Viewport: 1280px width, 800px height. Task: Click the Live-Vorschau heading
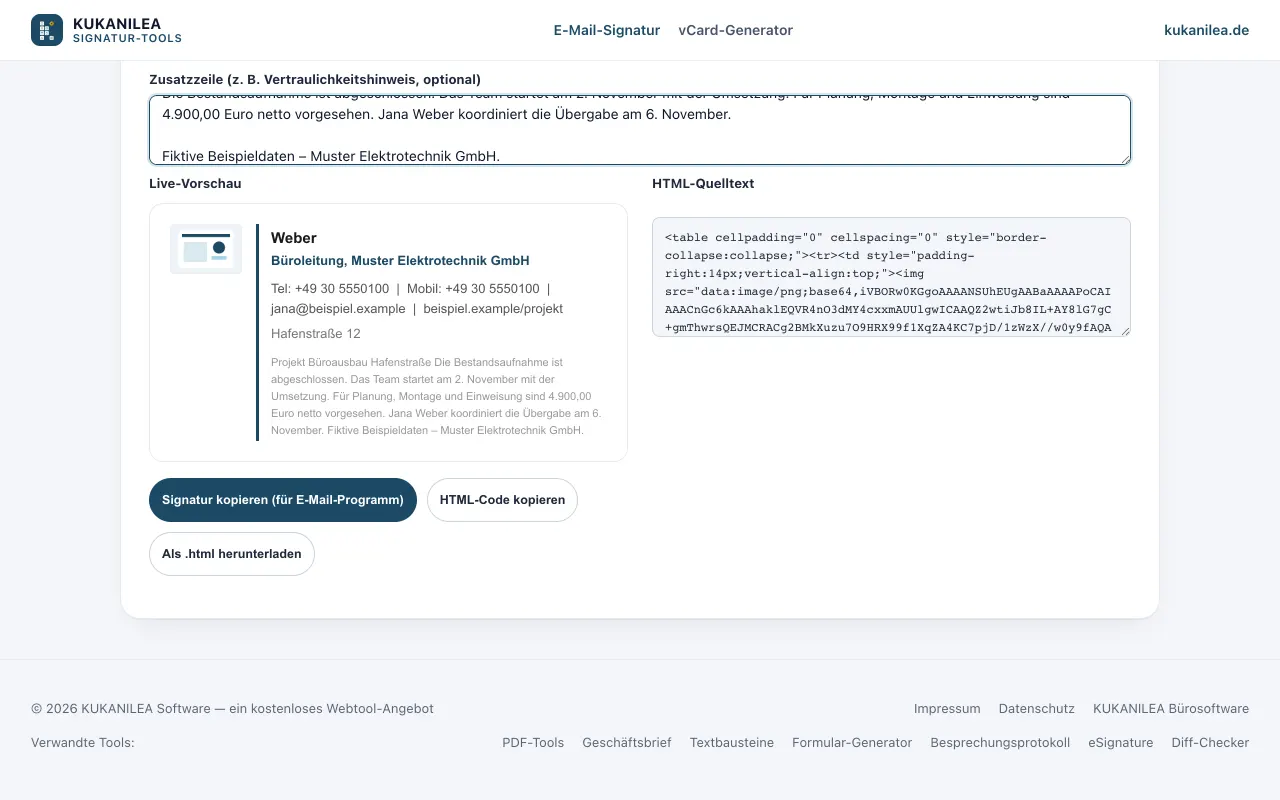(195, 184)
